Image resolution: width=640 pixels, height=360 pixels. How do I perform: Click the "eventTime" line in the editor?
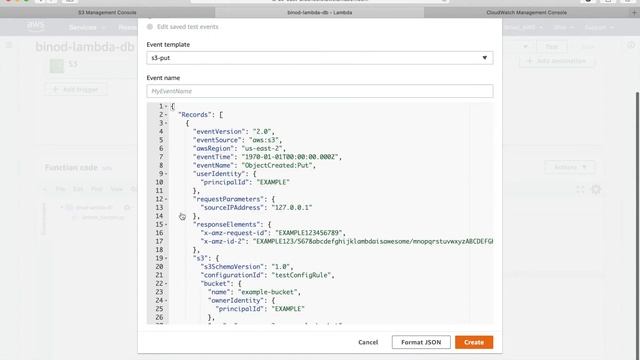(x=267, y=157)
